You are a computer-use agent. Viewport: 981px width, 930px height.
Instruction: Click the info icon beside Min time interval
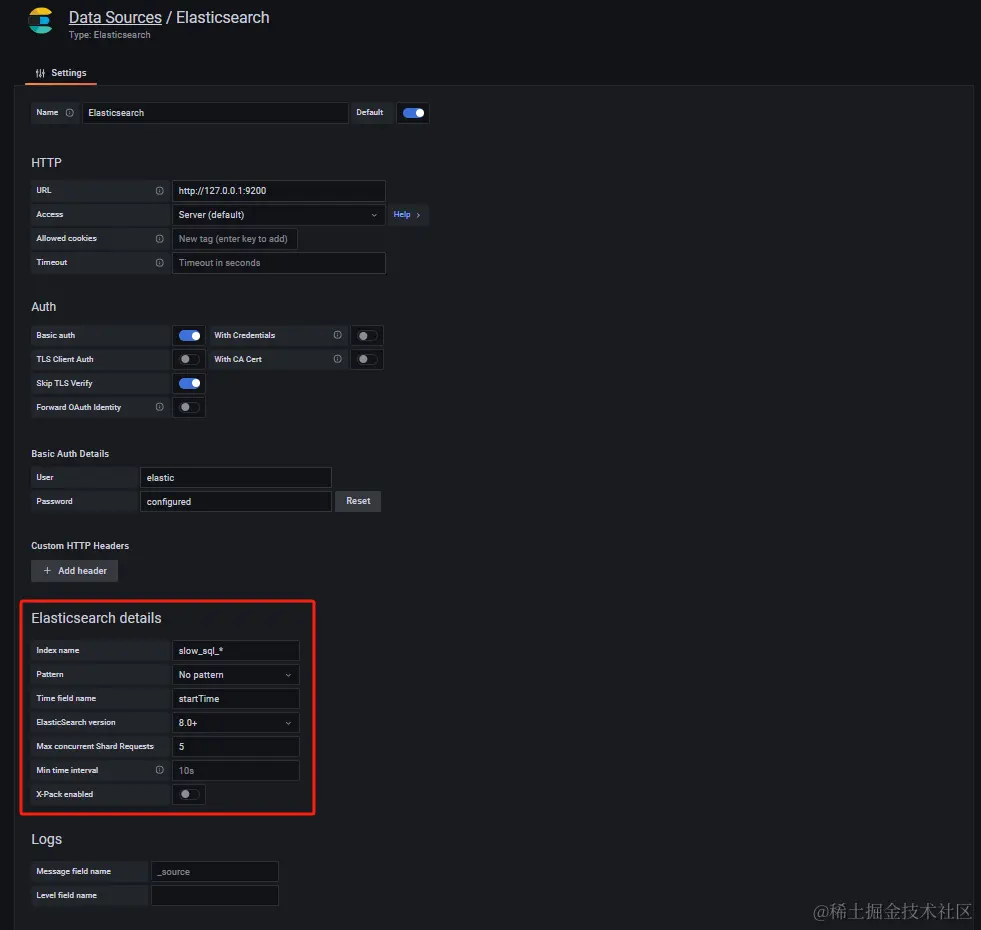[160, 770]
